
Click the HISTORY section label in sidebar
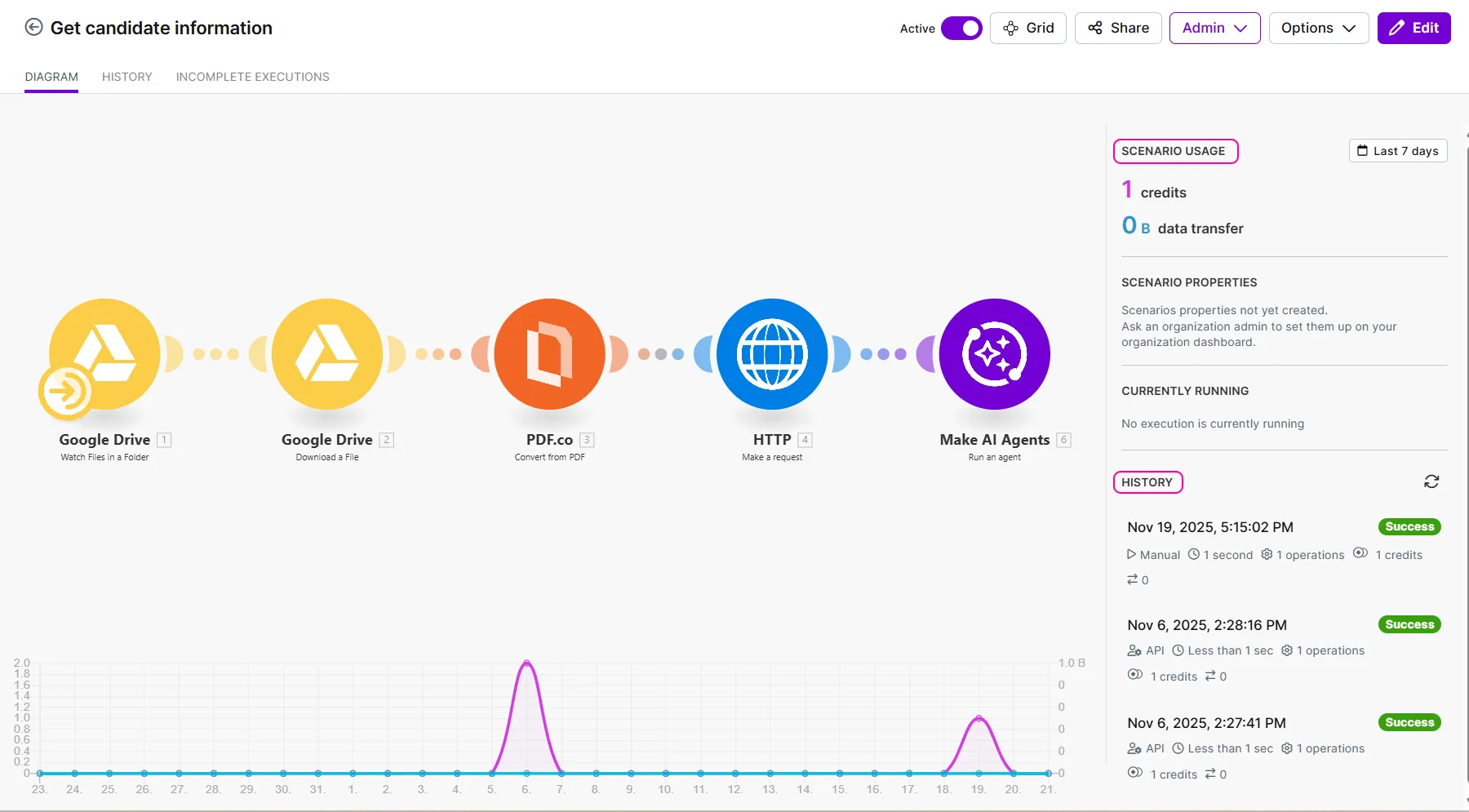pos(1147,482)
